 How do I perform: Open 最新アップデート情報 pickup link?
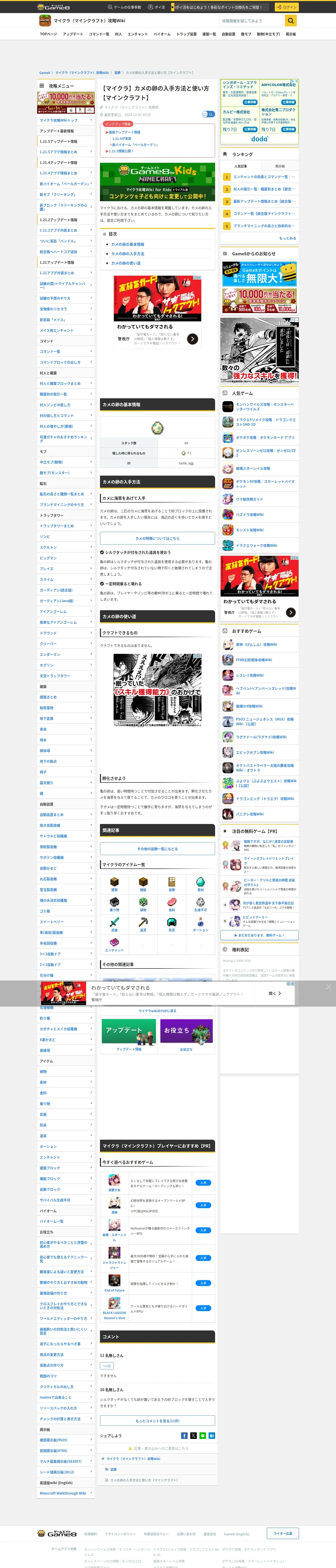tap(124, 132)
